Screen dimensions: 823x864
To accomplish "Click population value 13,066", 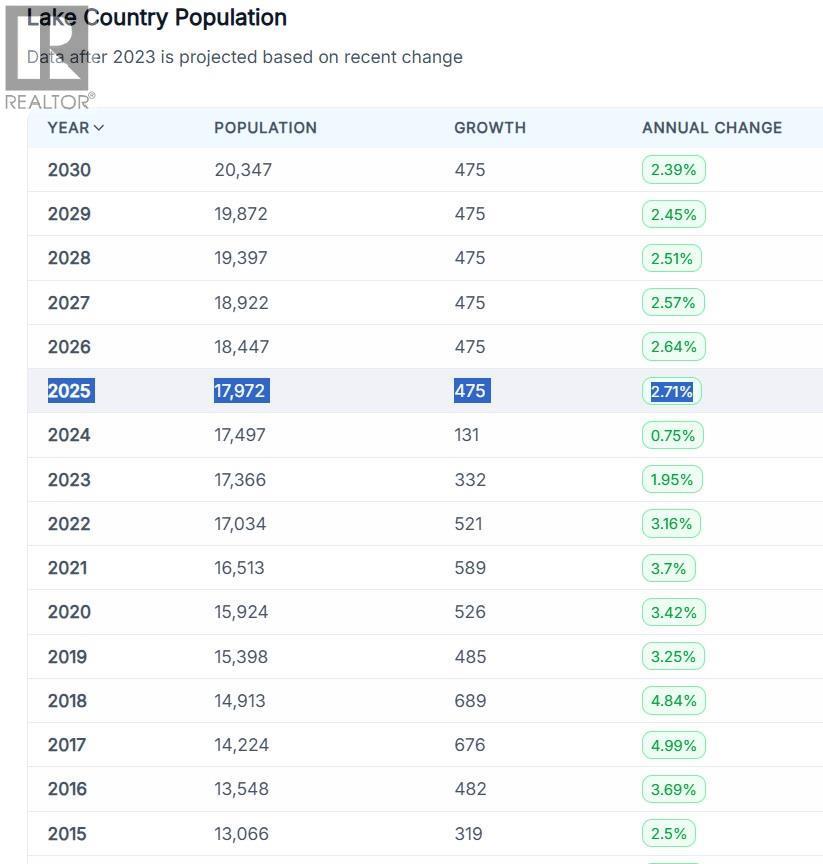I will tap(241, 834).
